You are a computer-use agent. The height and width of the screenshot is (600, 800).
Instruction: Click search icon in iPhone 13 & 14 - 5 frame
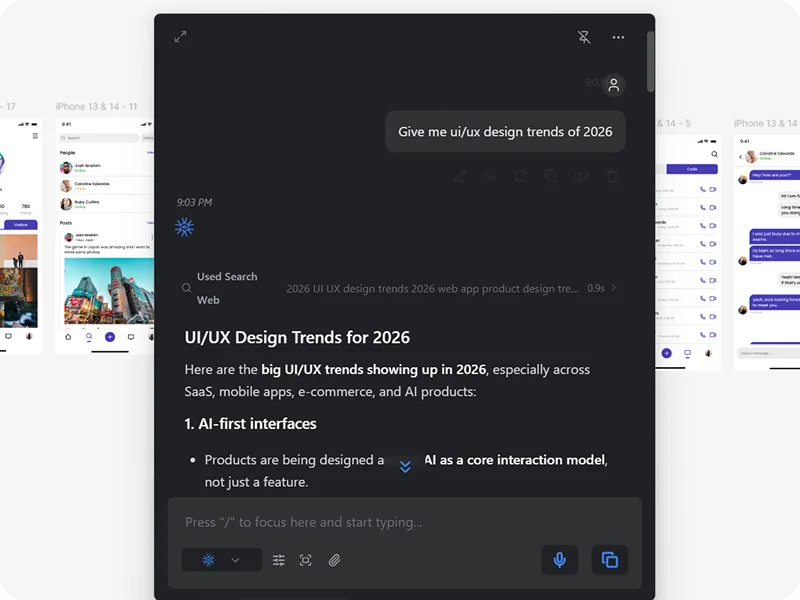pos(714,154)
